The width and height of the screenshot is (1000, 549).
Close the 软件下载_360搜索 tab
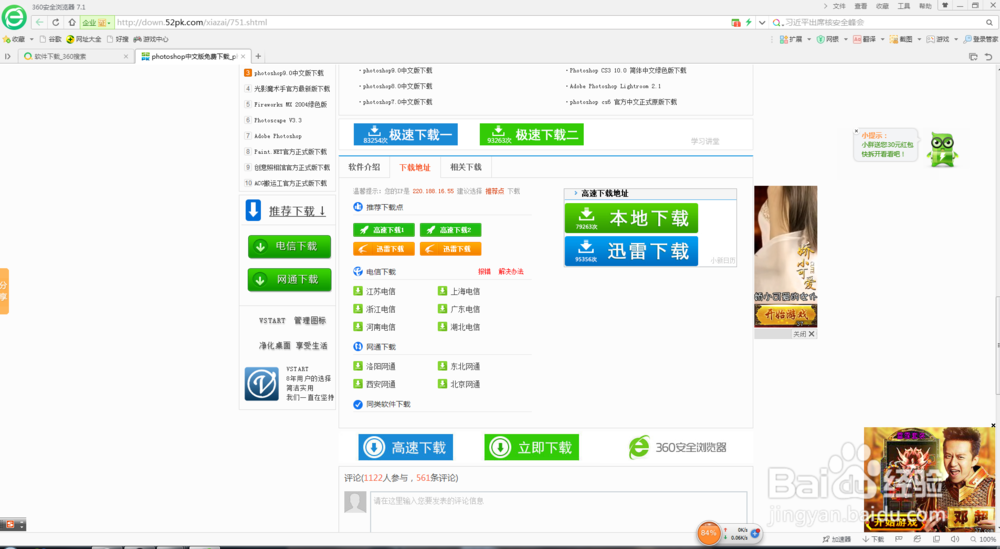tap(126, 56)
